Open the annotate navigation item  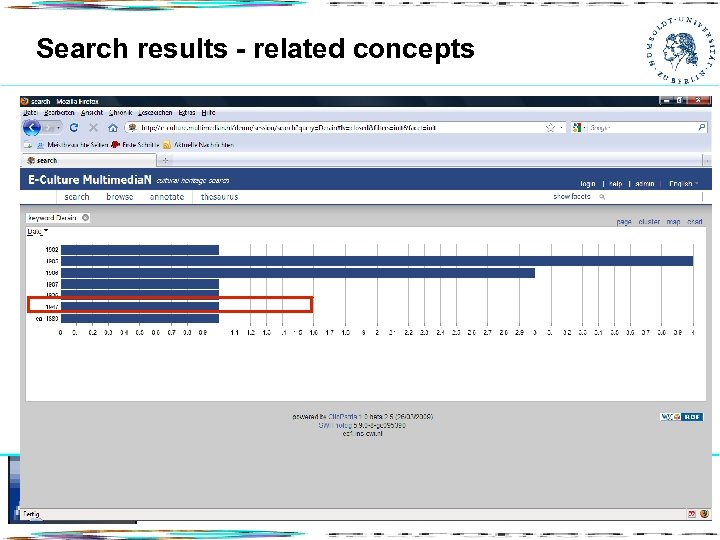[x=167, y=197]
